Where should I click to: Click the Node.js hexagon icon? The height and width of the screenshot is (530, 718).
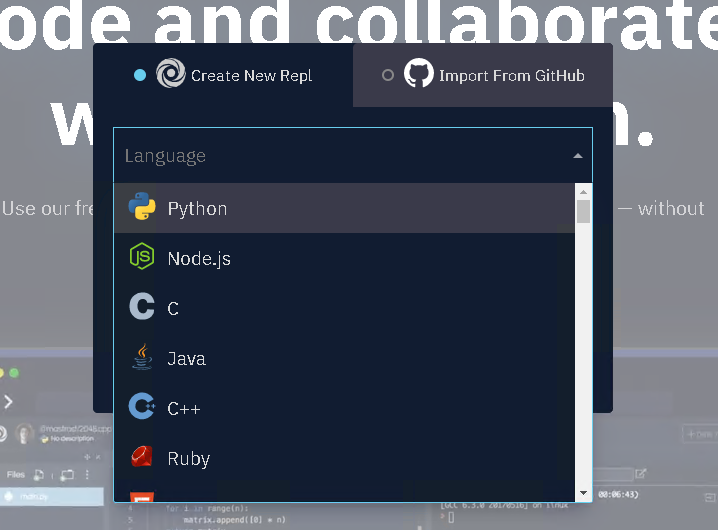[x=142, y=256]
